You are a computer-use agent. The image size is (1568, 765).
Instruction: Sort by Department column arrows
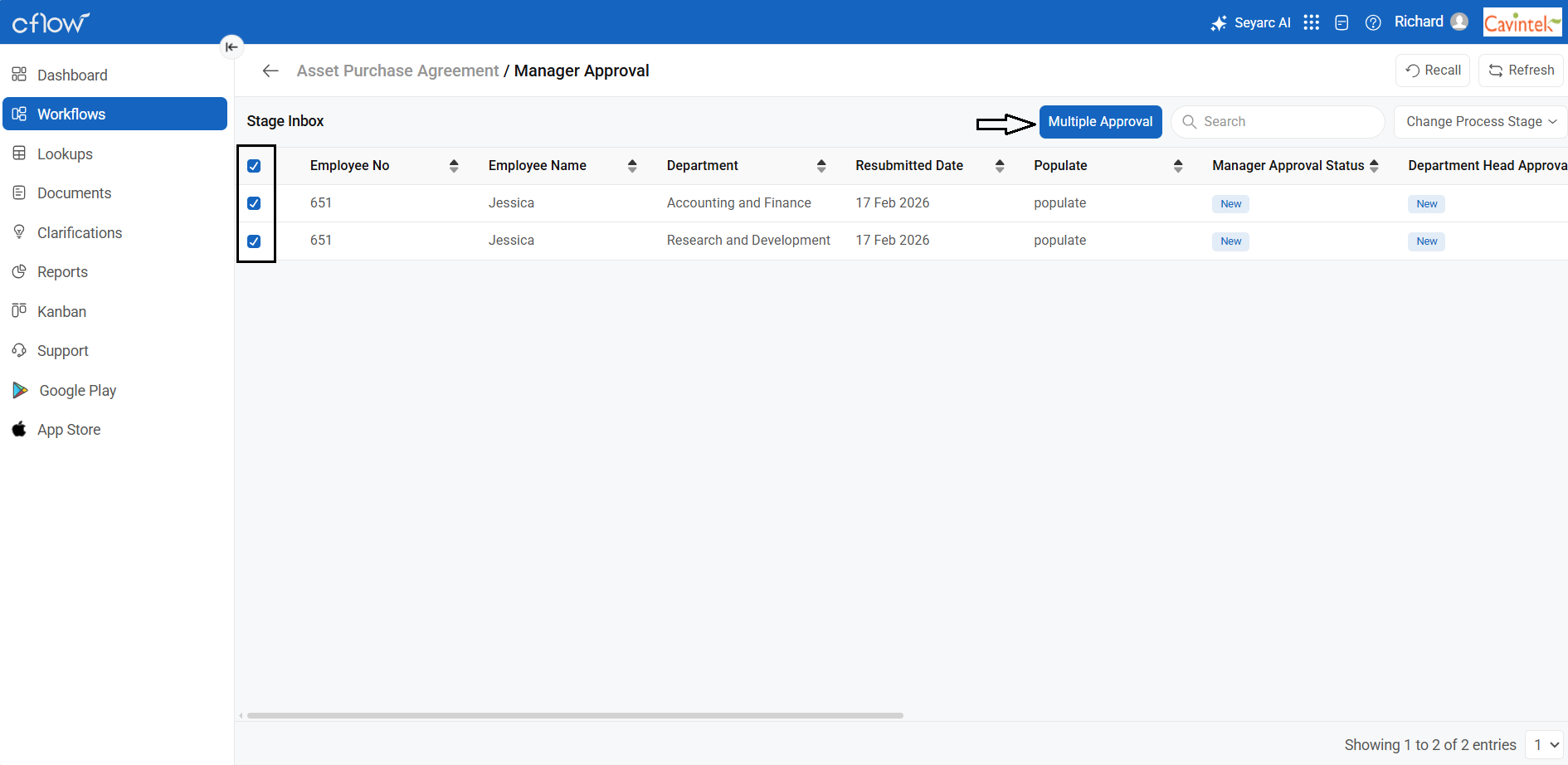(x=821, y=166)
